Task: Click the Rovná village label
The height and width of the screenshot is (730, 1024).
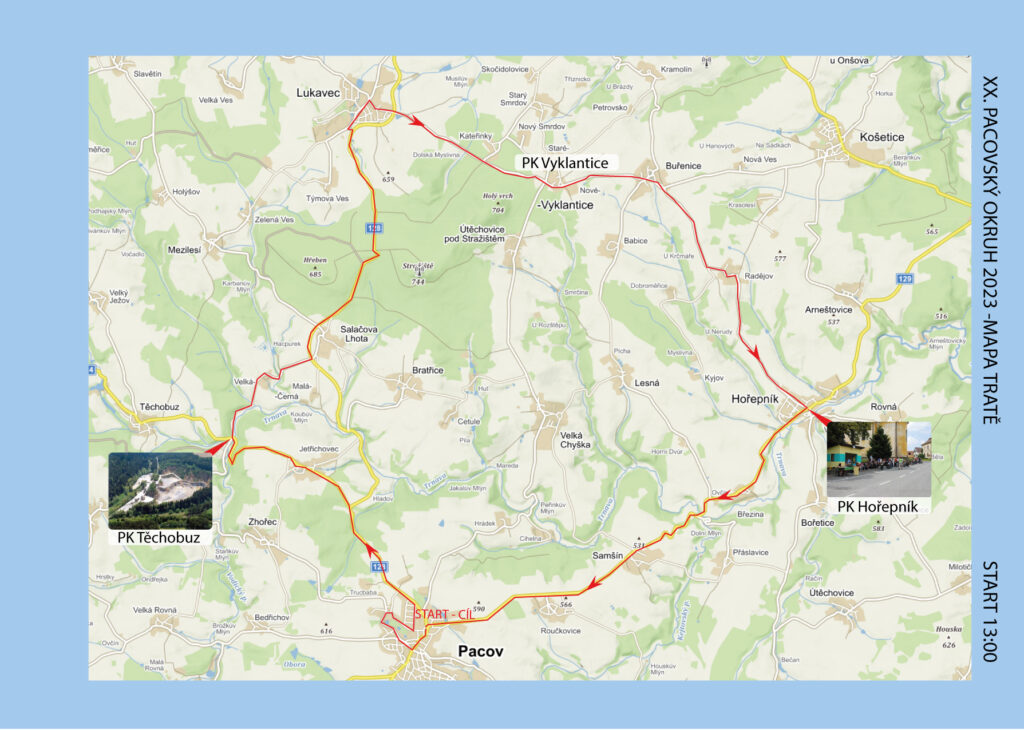Action: [x=884, y=407]
